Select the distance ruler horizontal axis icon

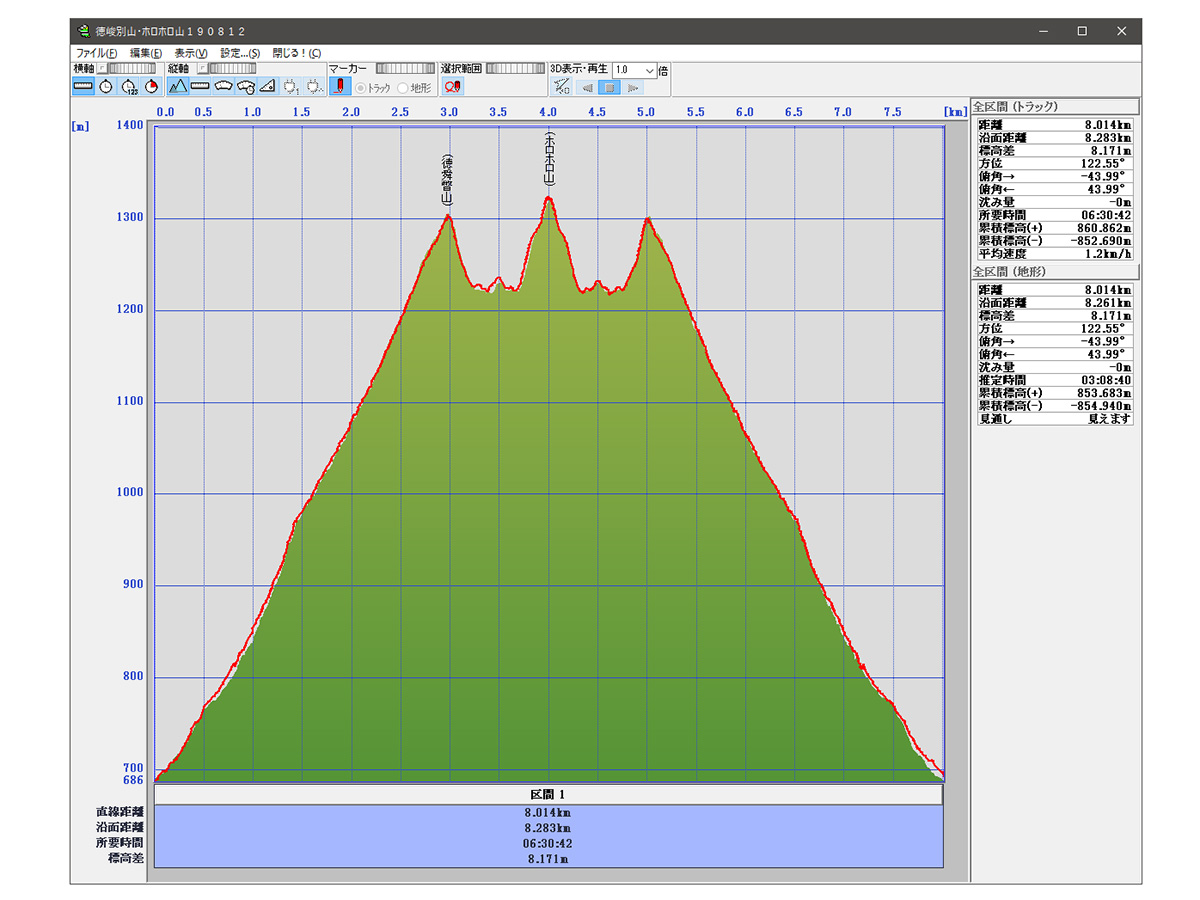pos(83,87)
